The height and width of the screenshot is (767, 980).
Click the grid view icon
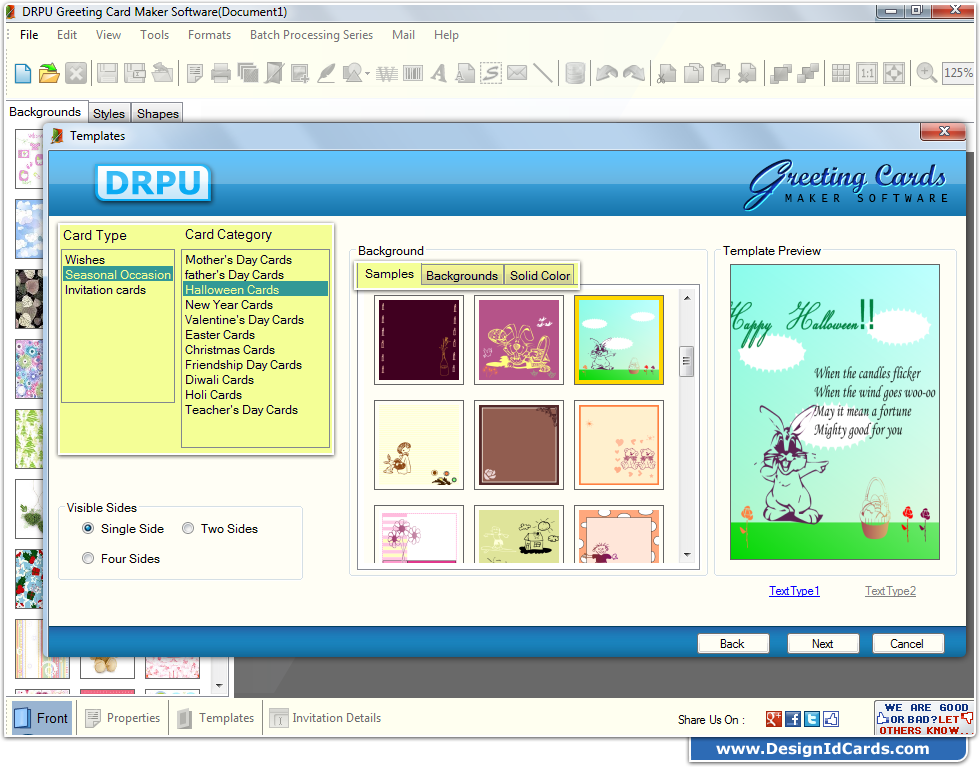tap(841, 74)
